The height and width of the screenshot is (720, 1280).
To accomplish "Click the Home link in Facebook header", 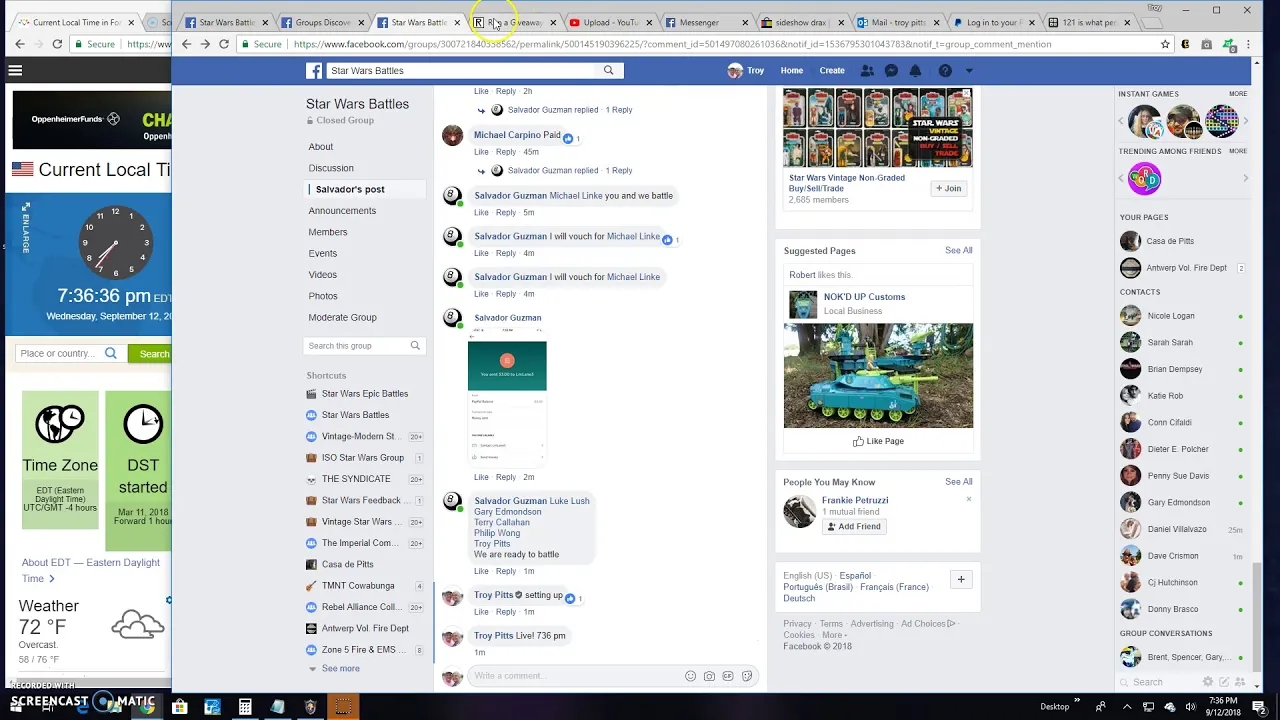I will click(792, 70).
